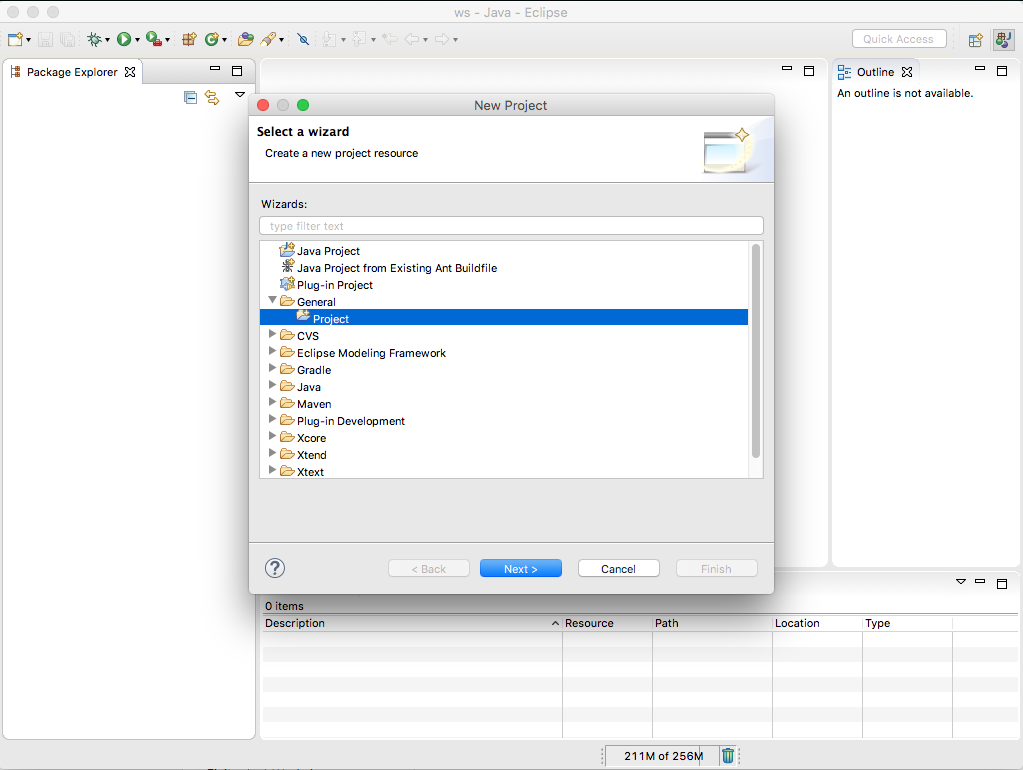Maximize the Package Explorer view
Image resolution: width=1023 pixels, height=770 pixels.
pos(237,70)
